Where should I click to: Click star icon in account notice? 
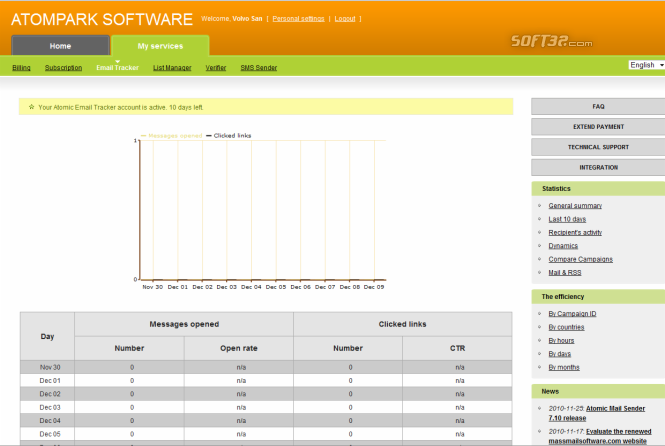[x=31, y=107]
